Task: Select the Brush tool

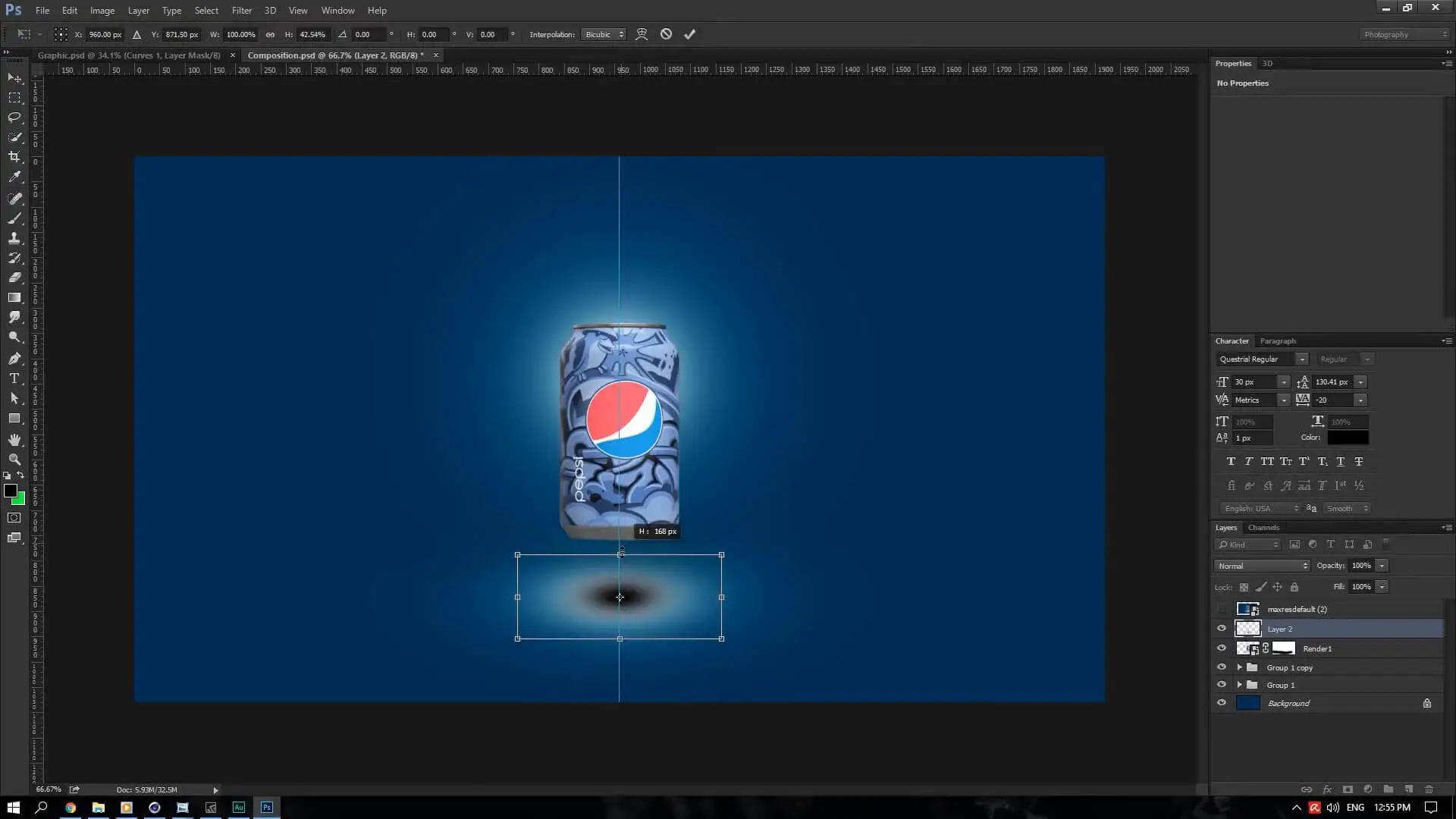Action: click(14, 218)
